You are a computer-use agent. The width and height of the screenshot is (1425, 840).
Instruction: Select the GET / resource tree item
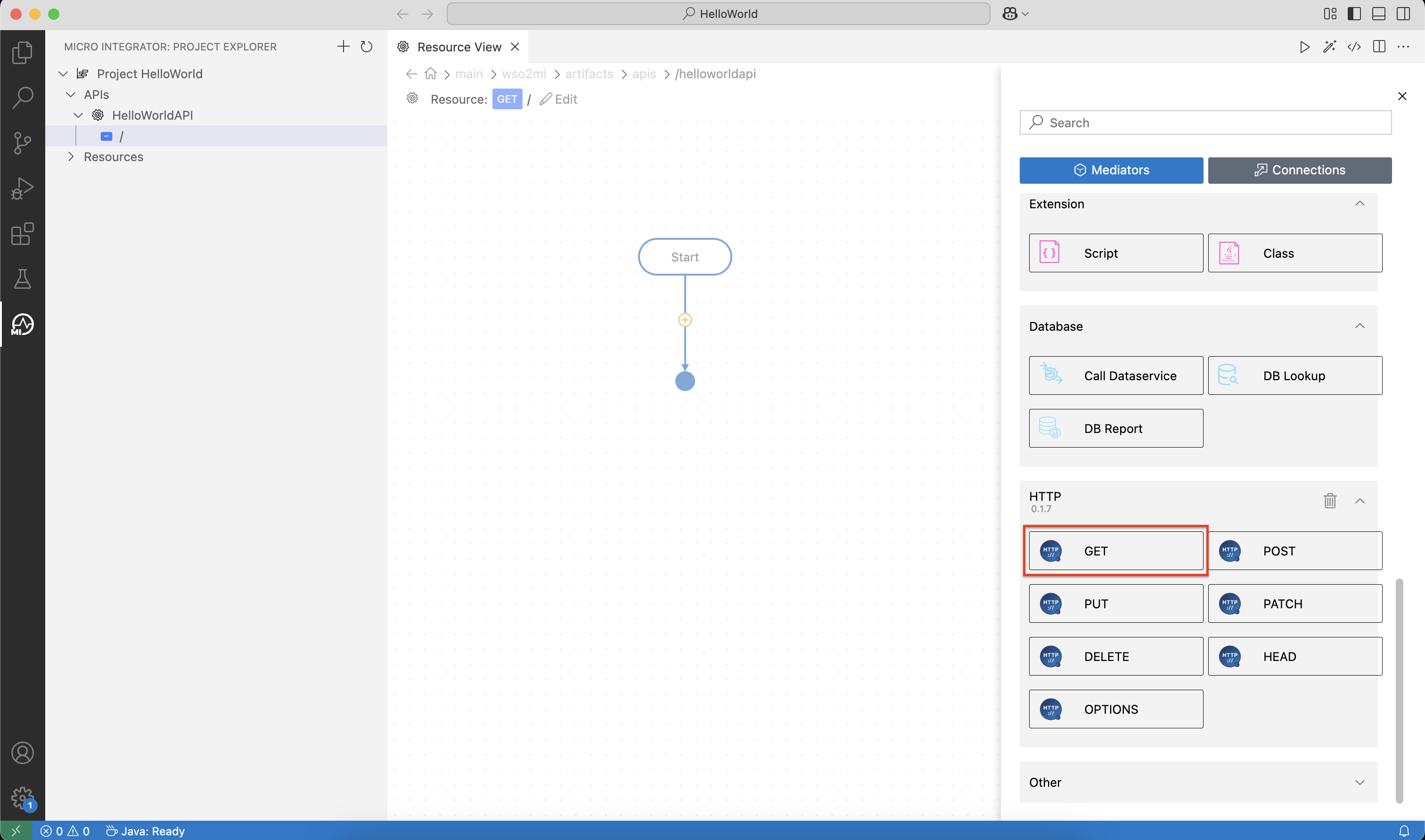216,136
